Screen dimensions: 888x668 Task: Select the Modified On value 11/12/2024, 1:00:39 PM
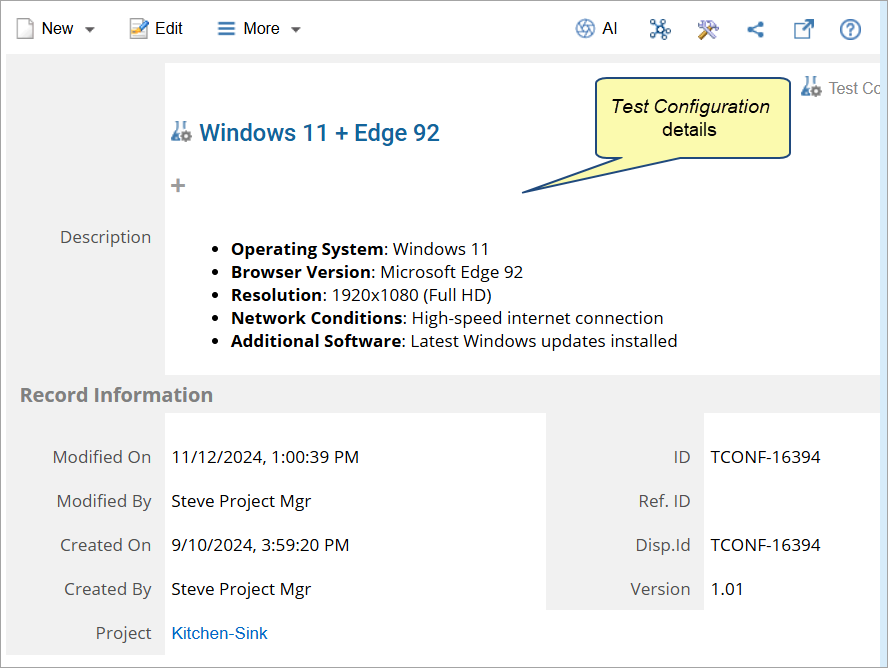(x=265, y=457)
